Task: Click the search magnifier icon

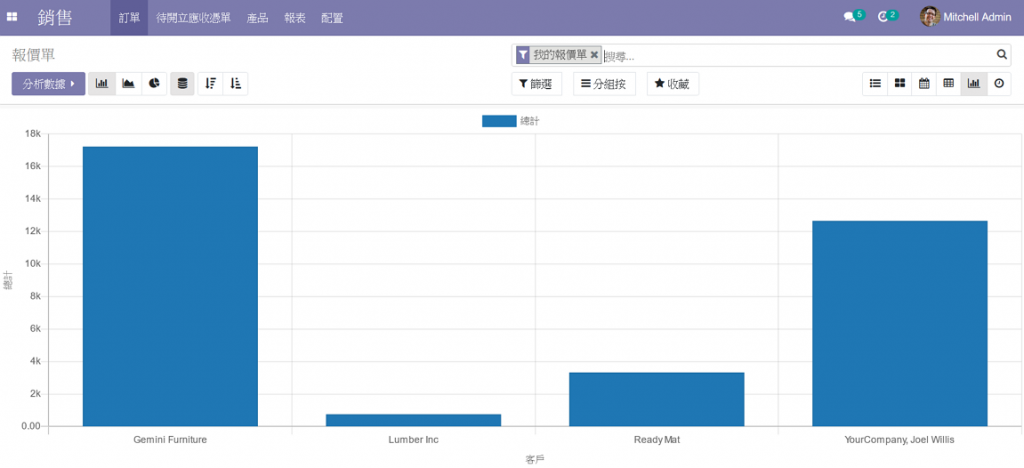Action: pyautogui.click(x=1002, y=55)
